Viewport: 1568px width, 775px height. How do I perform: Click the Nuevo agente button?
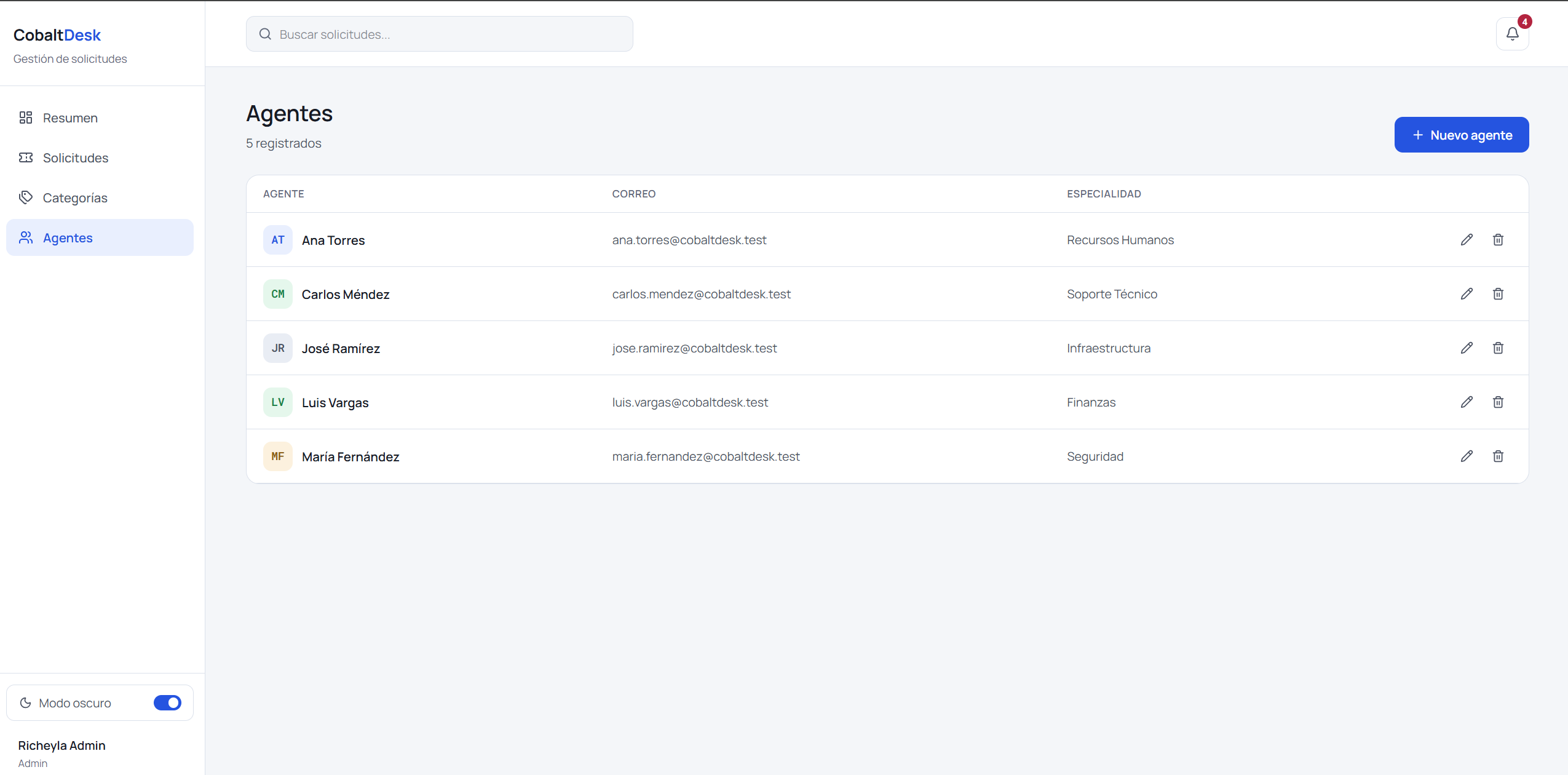[x=1461, y=135]
